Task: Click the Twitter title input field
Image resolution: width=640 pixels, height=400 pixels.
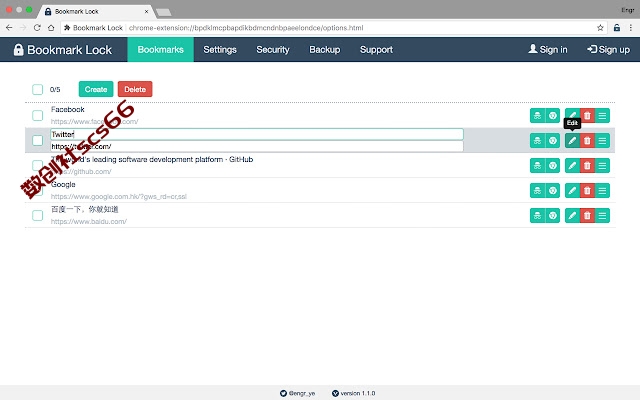Action: 257,134
